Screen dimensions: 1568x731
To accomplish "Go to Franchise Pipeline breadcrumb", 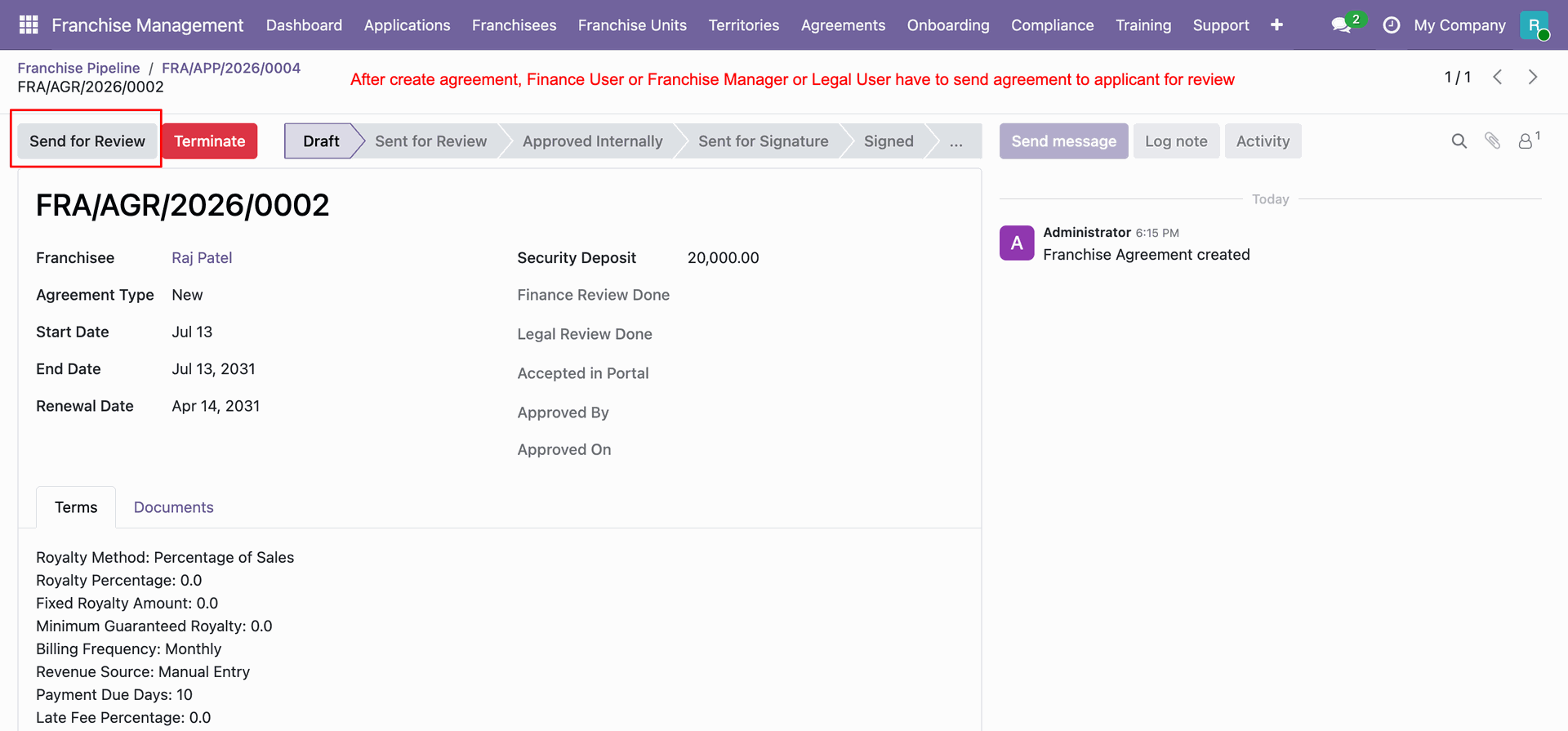I will pos(78,68).
